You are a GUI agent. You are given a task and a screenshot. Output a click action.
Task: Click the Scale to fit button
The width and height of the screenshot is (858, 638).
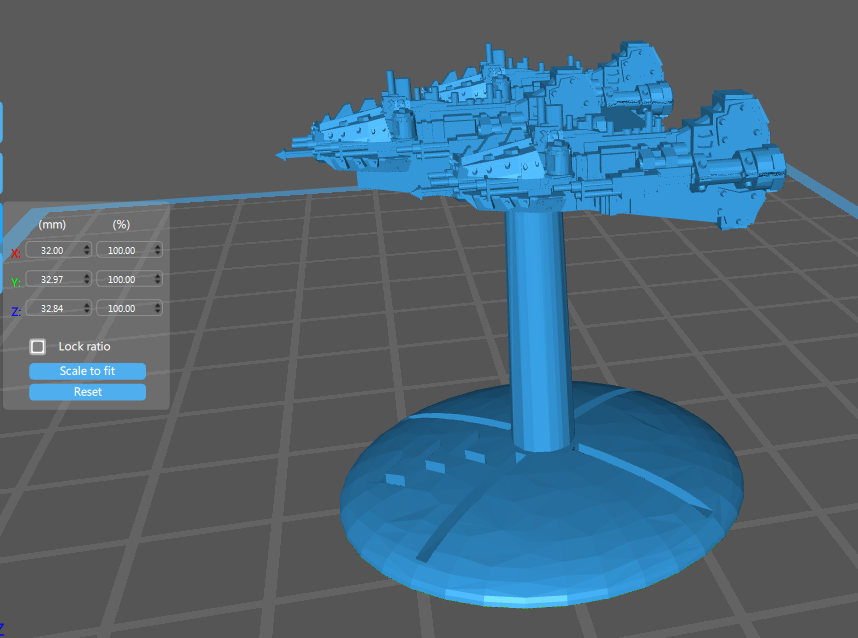pyautogui.click(x=87, y=371)
